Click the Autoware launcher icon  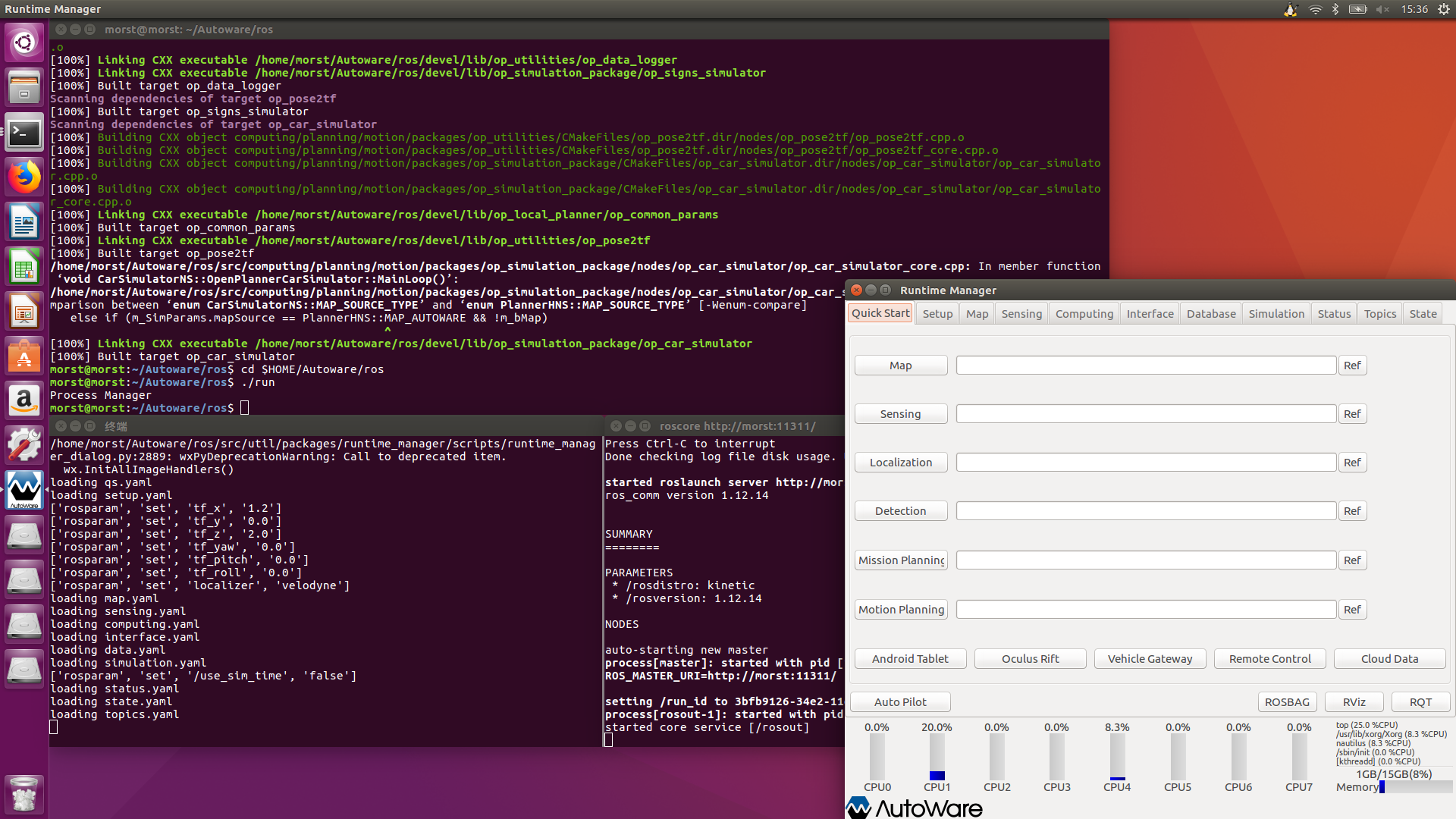click(24, 490)
